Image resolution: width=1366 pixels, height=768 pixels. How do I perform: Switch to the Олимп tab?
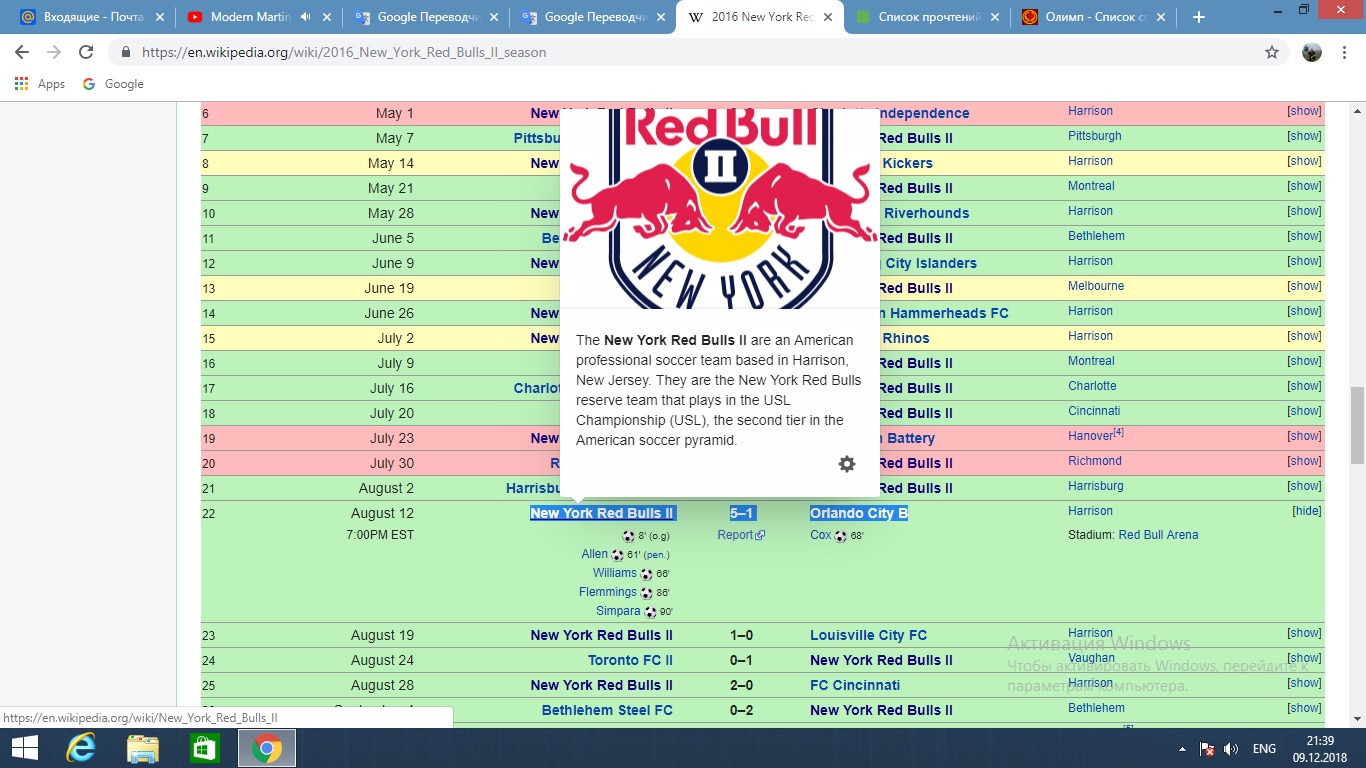(1091, 17)
